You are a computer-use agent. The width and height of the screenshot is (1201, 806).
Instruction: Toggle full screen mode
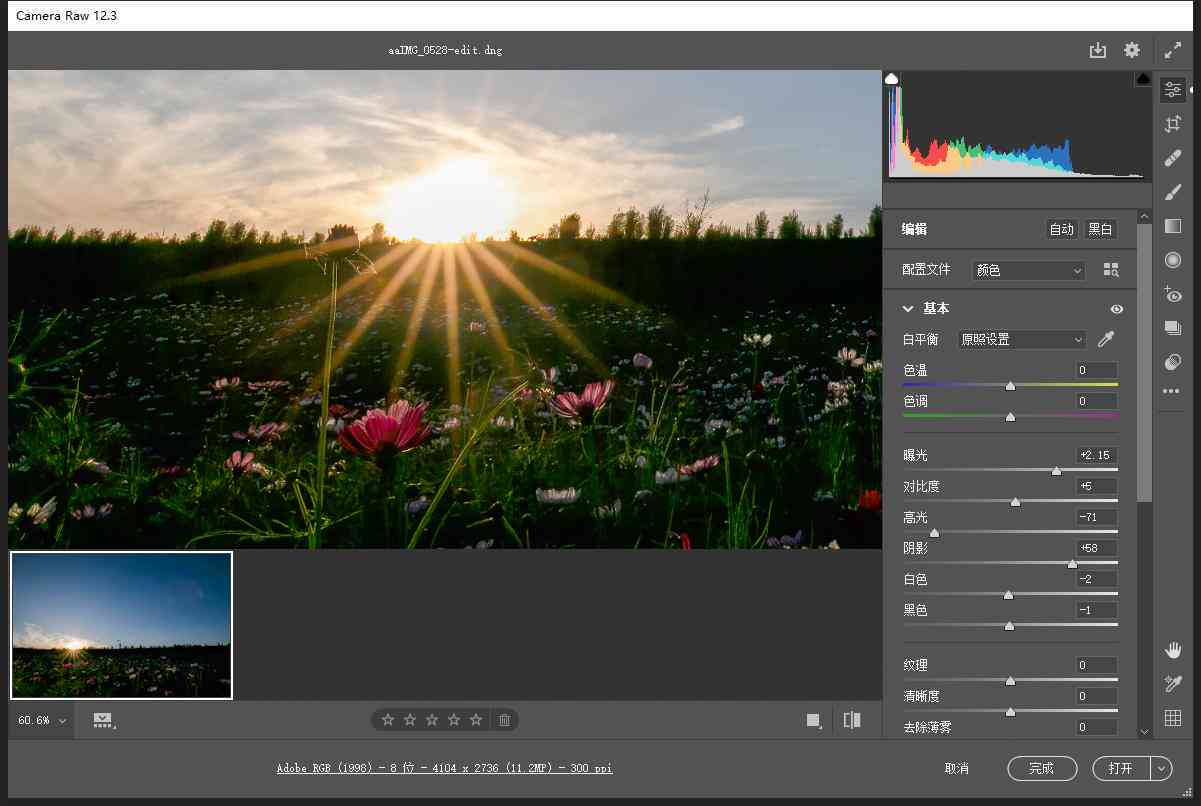(x=1173, y=50)
